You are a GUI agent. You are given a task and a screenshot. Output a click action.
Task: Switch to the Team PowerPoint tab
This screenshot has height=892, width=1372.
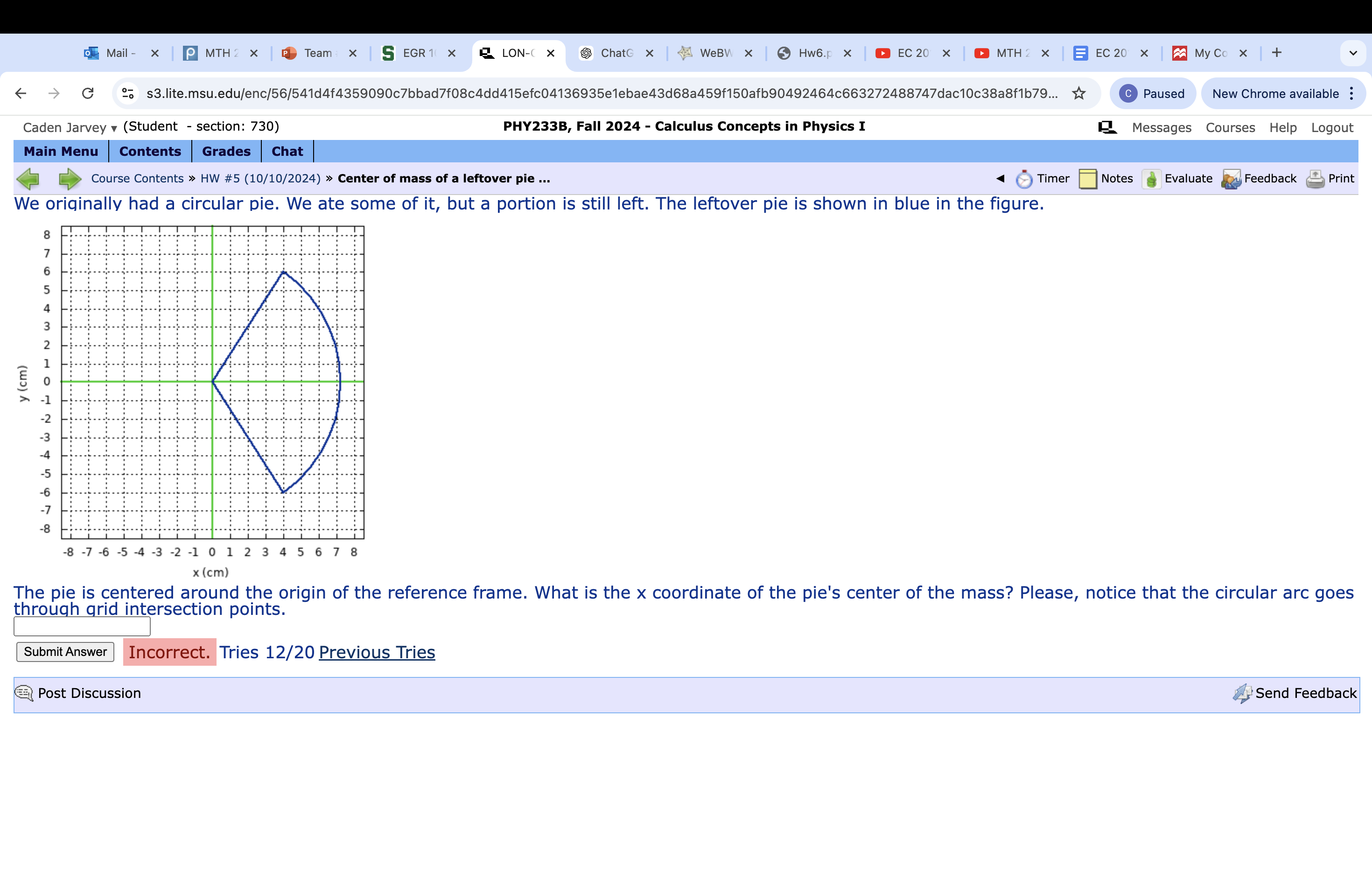coord(309,53)
